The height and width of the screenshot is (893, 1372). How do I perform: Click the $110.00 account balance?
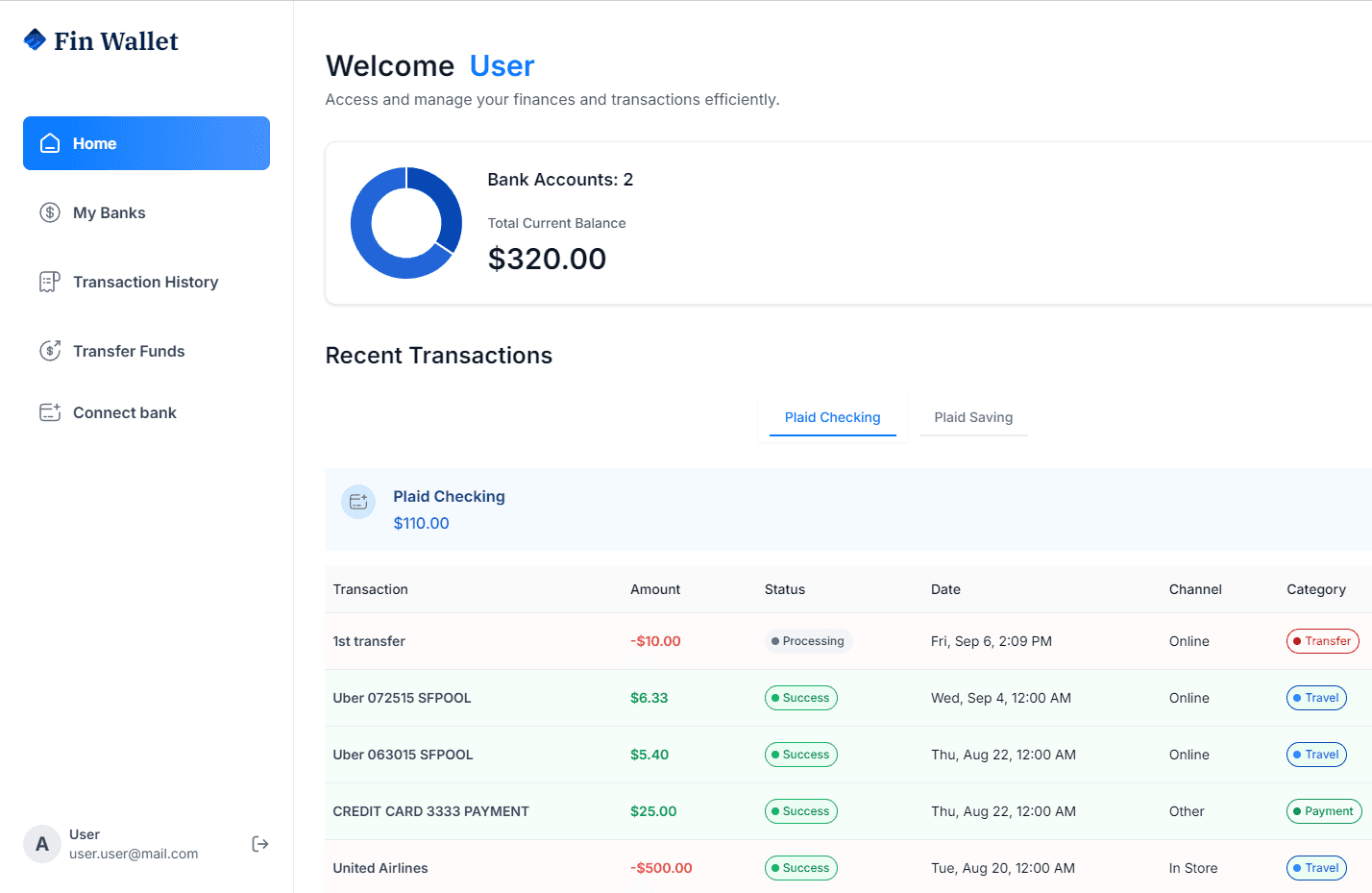click(x=421, y=523)
